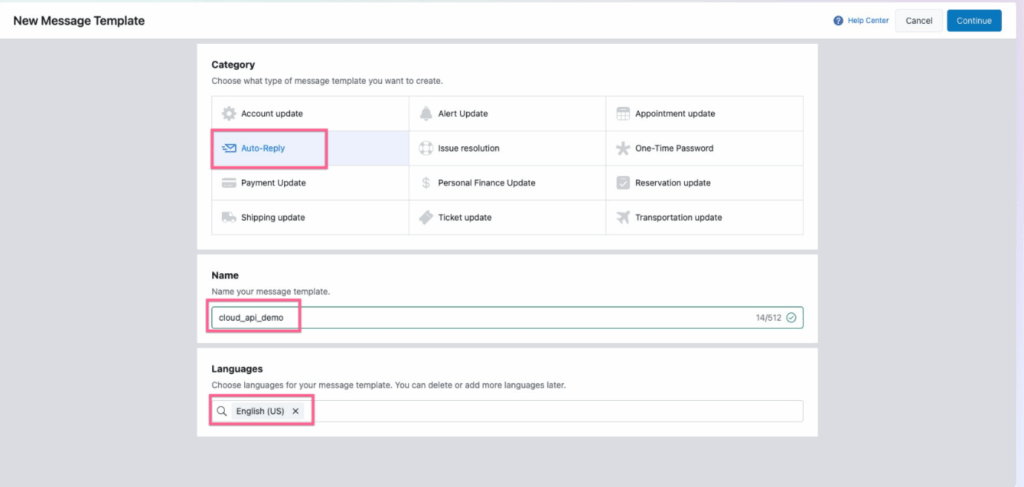Click the asterisk icon for One-Time Password

[623, 148]
